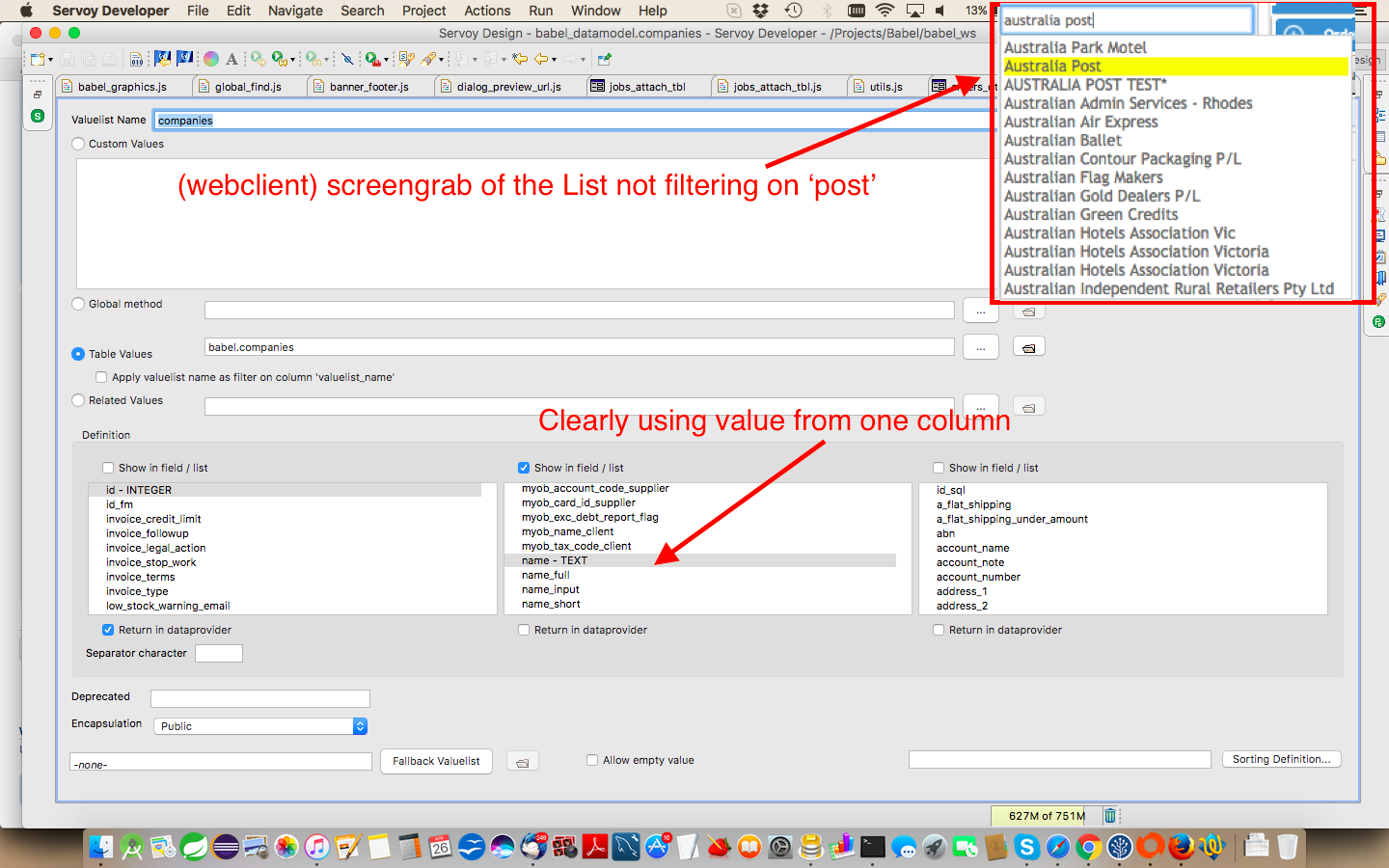Viewport: 1389px width, 868px height.
Task: Open the File menu
Action: click(198, 11)
